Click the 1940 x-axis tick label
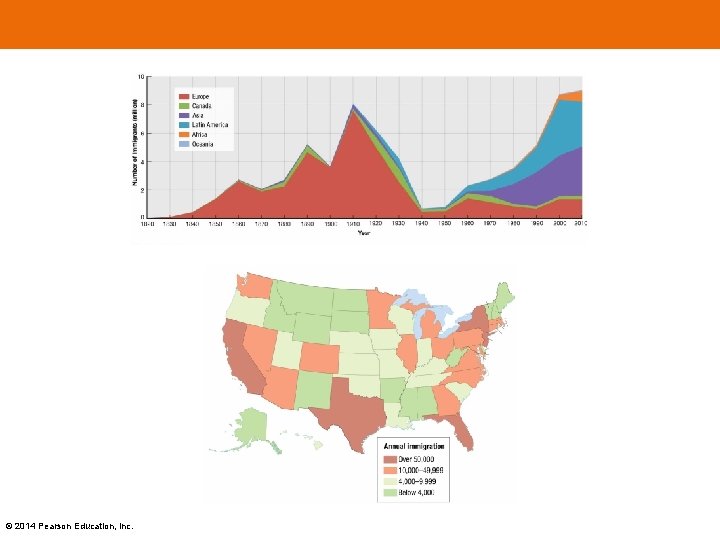Screen dimensions: 720x540 click(x=422, y=224)
